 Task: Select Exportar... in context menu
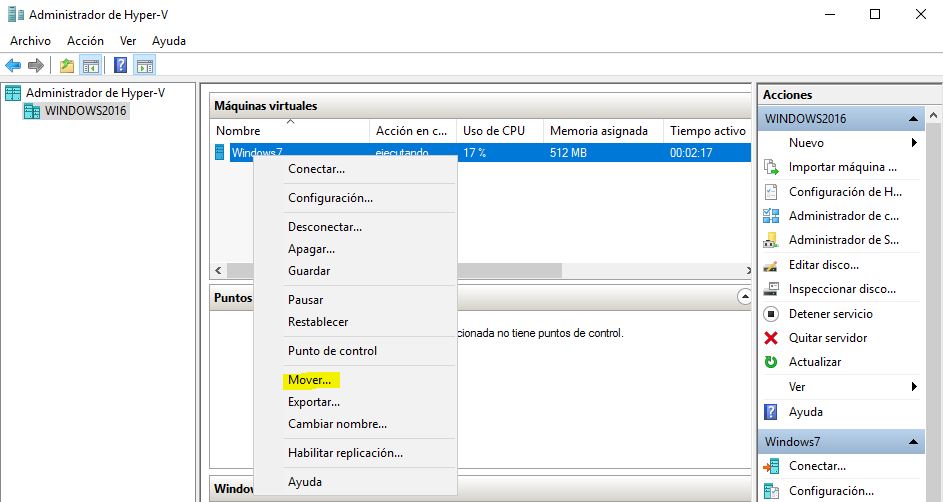tap(355, 402)
